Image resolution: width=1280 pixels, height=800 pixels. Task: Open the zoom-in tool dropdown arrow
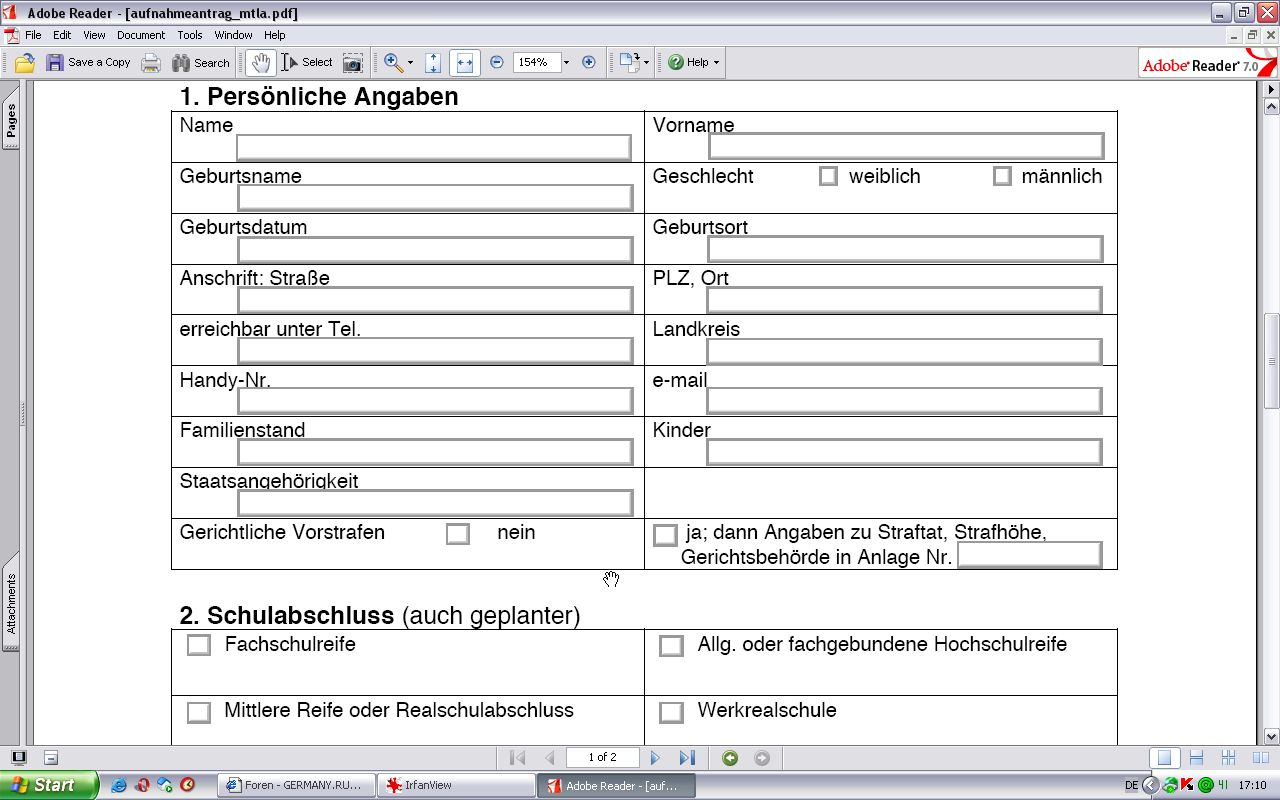410,63
